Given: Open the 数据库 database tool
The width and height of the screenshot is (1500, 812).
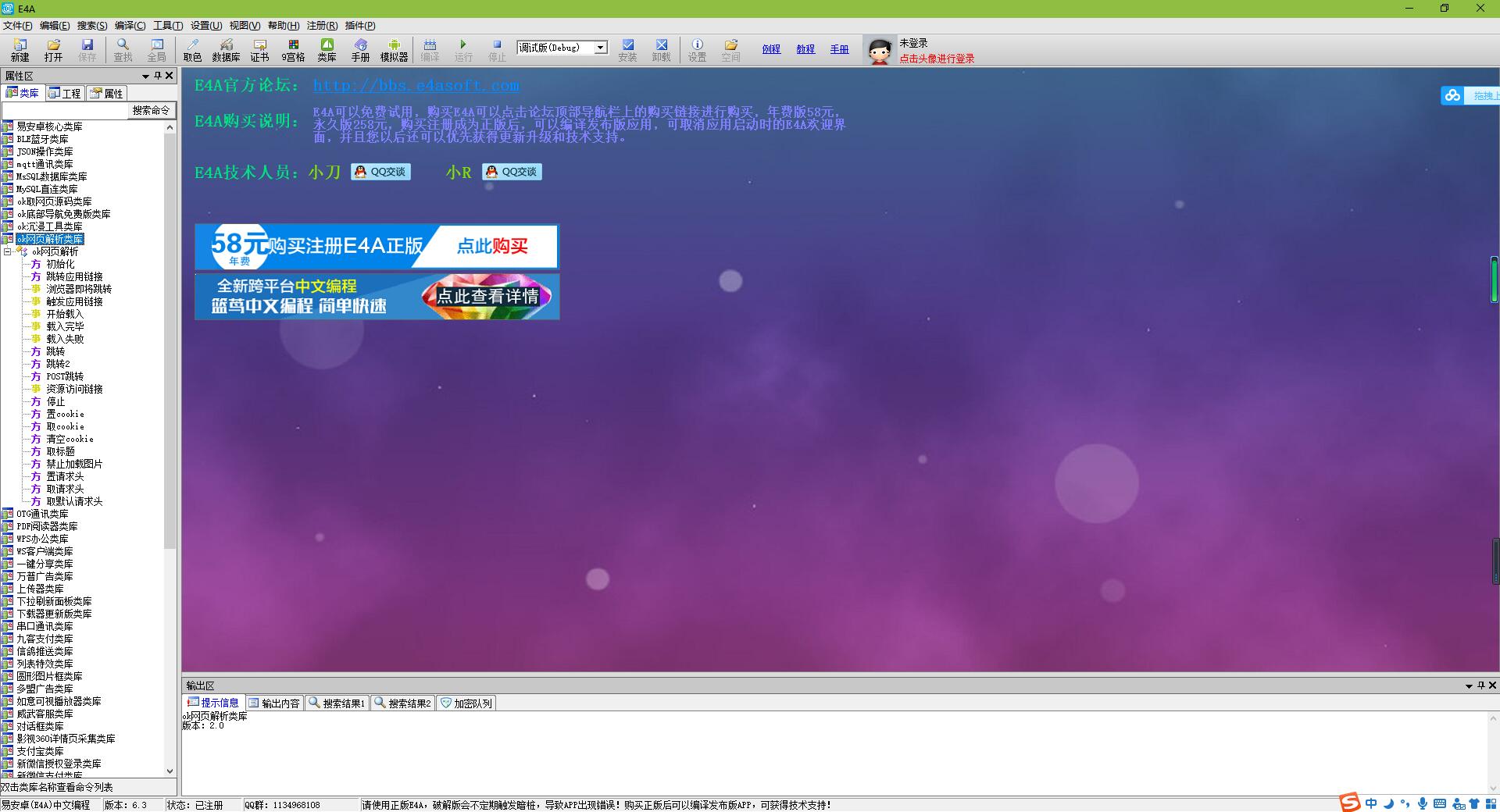Looking at the screenshot, I should pos(226,50).
